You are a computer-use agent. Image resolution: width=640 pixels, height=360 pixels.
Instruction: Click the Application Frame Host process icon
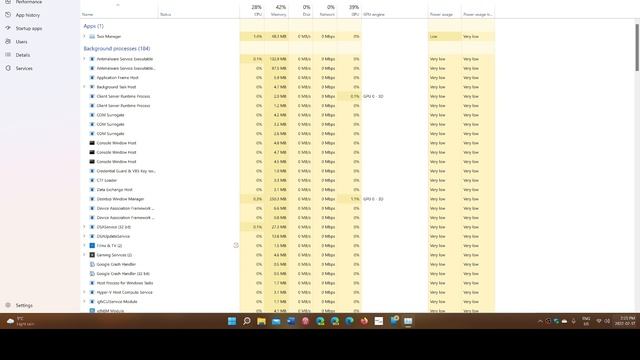click(92, 78)
